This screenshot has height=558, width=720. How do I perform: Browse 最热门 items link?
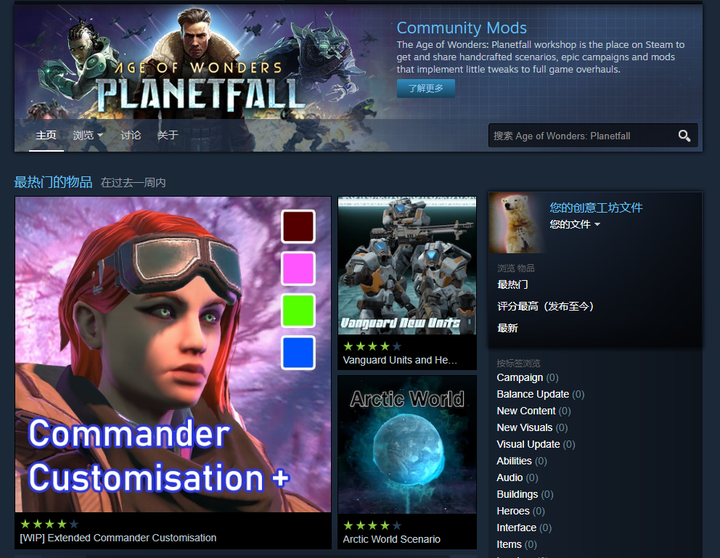pos(512,285)
